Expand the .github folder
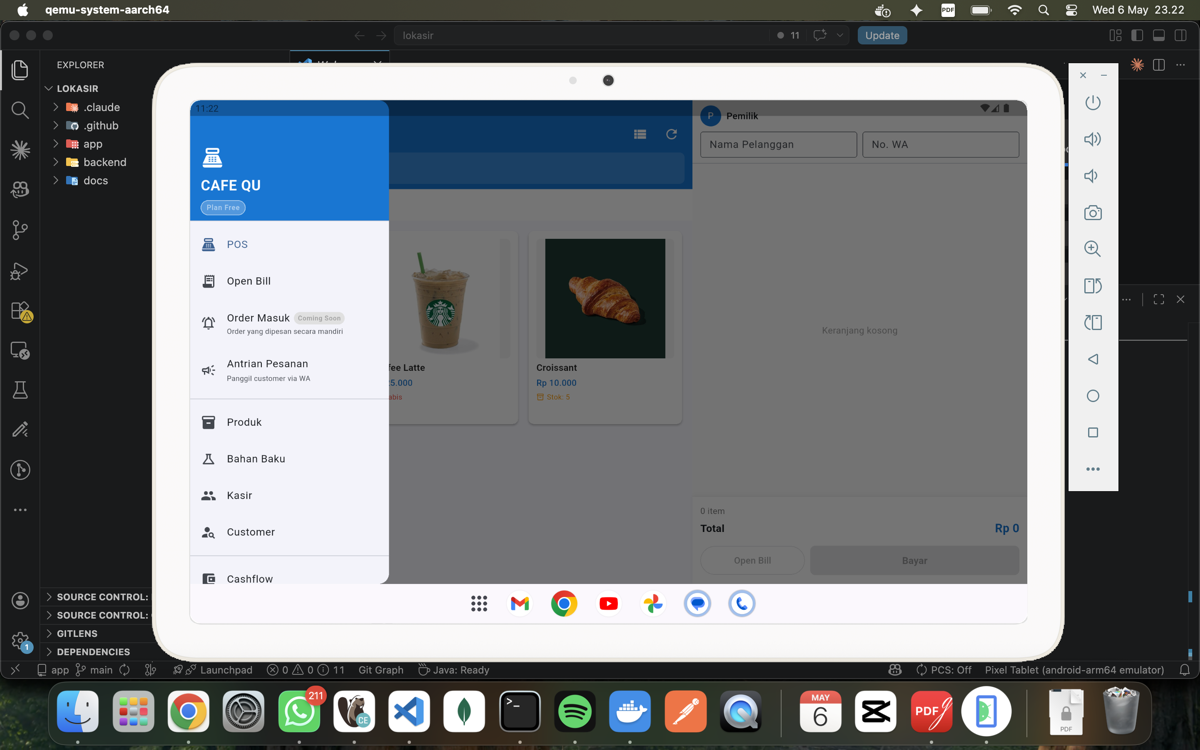 click(x=92, y=126)
